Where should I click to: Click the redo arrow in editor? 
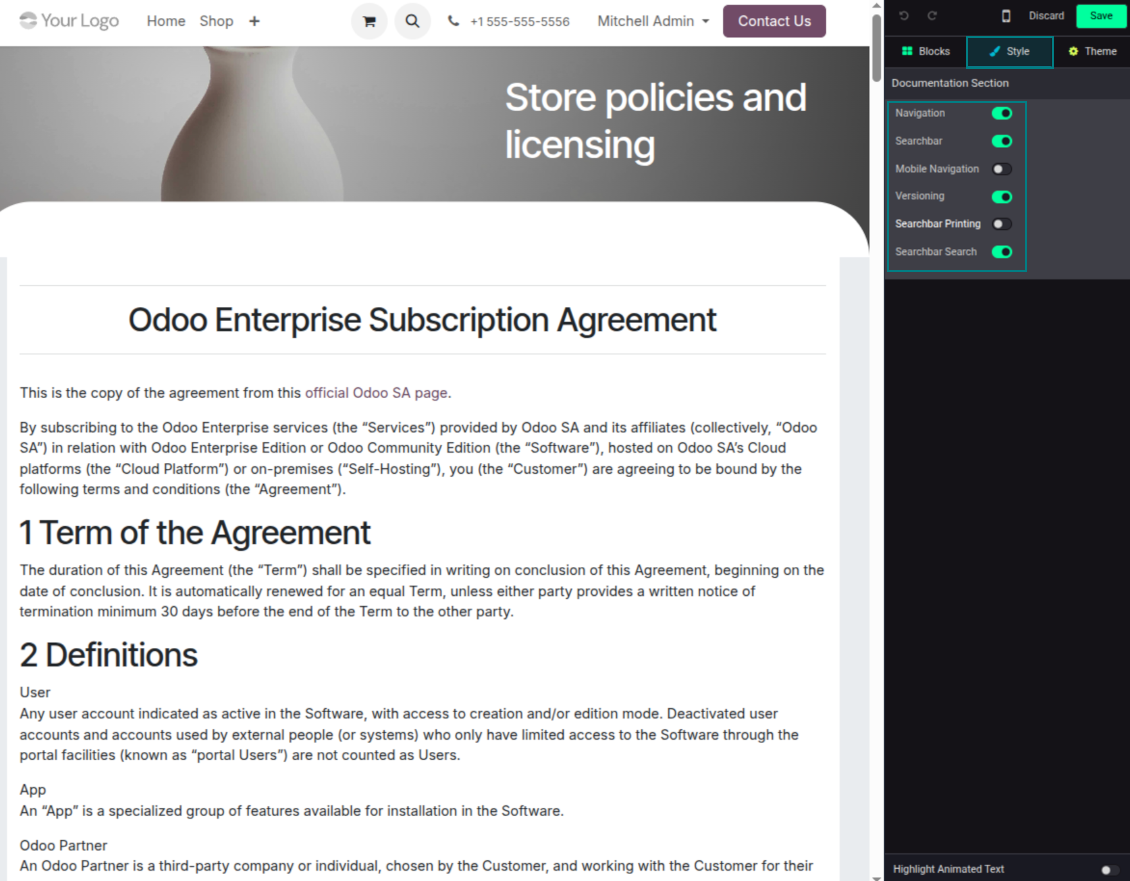[x=932, y=16]
